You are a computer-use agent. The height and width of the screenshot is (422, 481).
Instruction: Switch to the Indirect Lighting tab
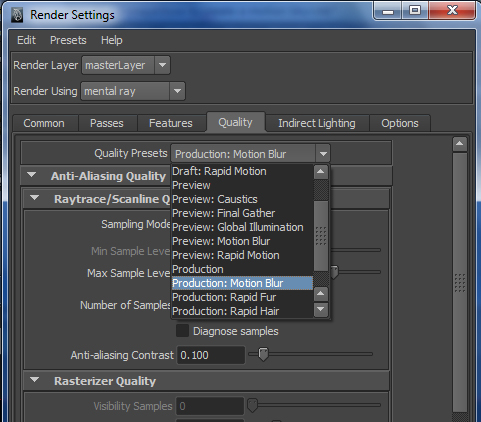[x=317, y=123]
